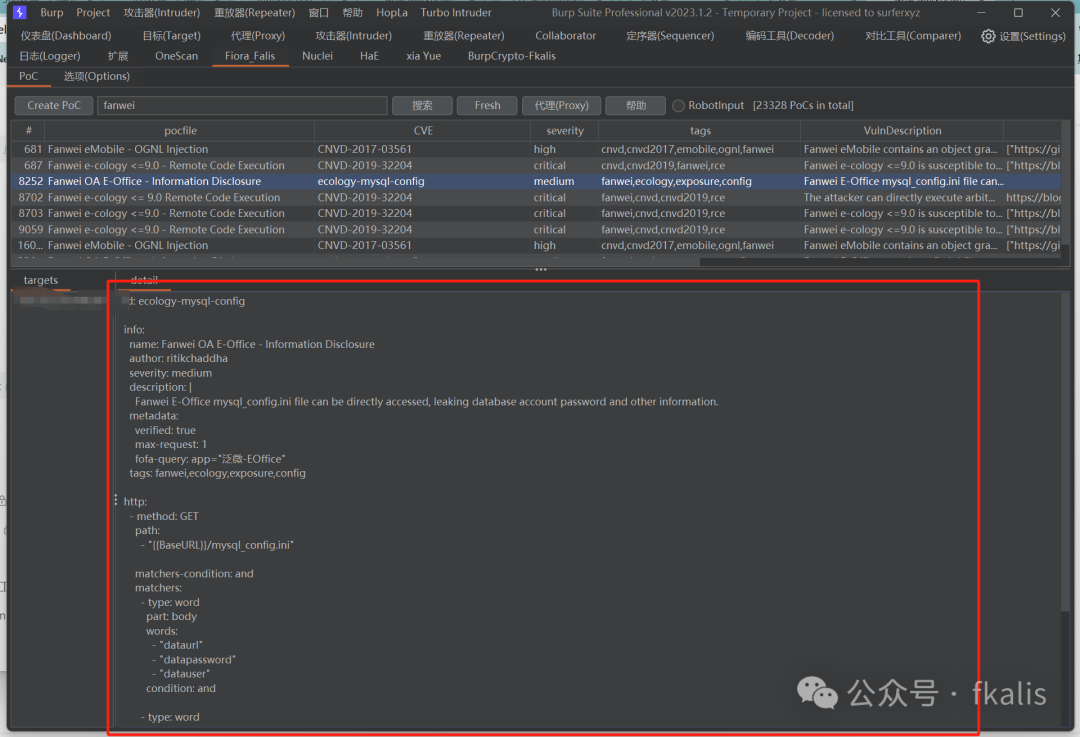
Task: Switch to the xia Yue tab
Action: click(x=423, y=56)
